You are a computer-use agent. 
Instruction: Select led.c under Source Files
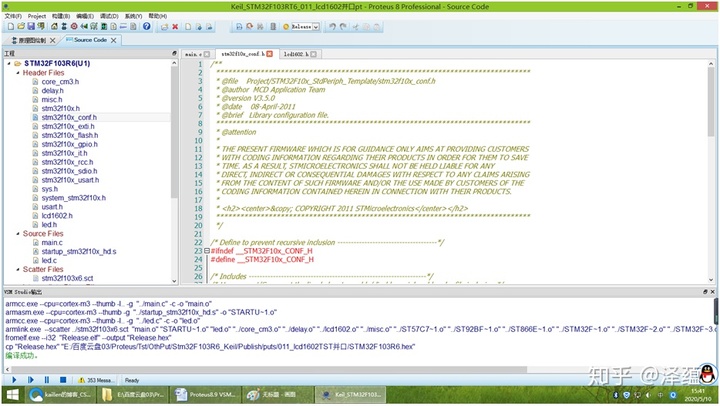click(x=49, y=260)
